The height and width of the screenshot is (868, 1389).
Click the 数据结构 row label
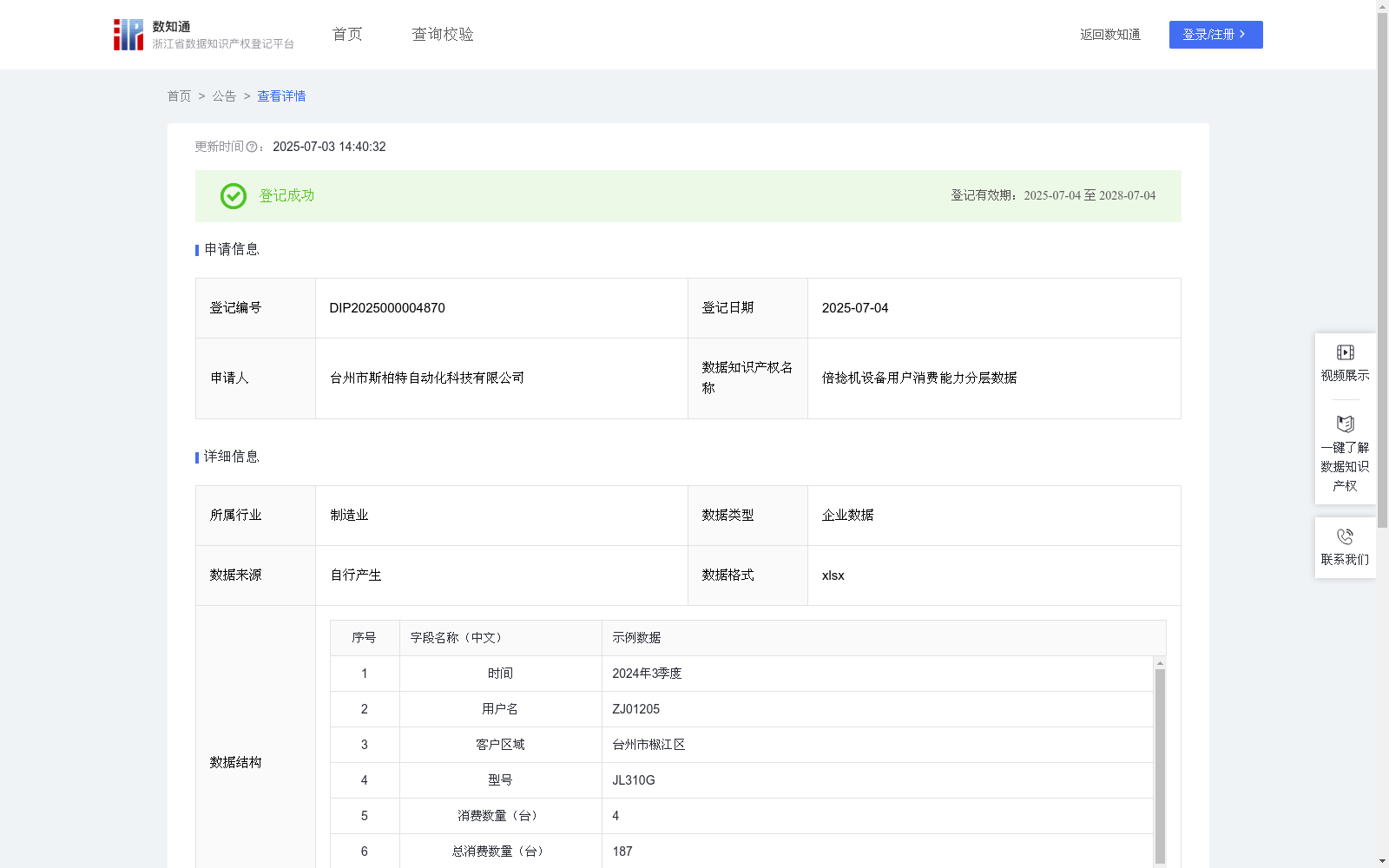[235, 763]
